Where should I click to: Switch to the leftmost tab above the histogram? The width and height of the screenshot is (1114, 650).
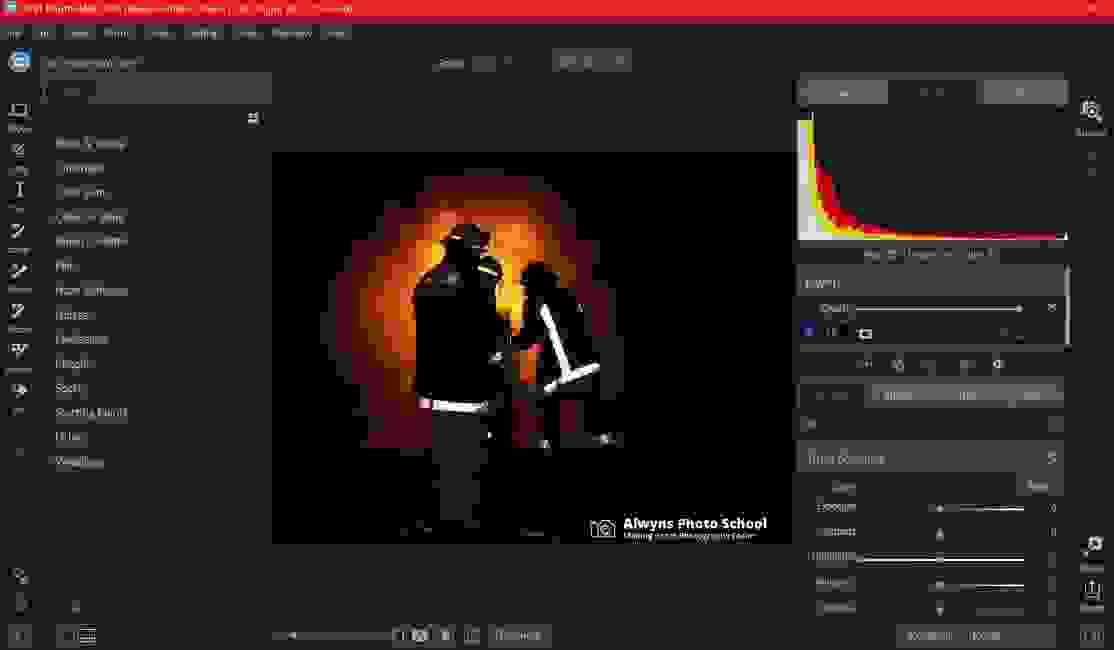coord(843,92)
